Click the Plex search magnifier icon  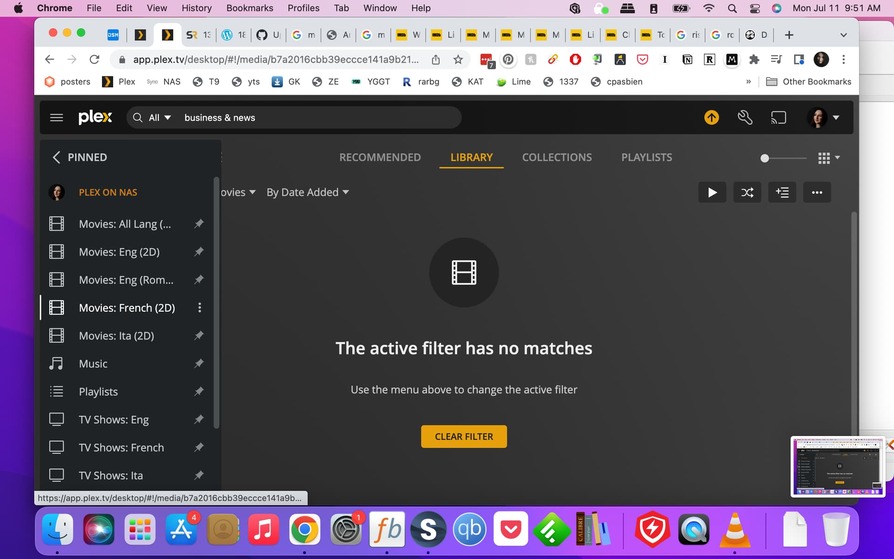(x=137, y=118)
